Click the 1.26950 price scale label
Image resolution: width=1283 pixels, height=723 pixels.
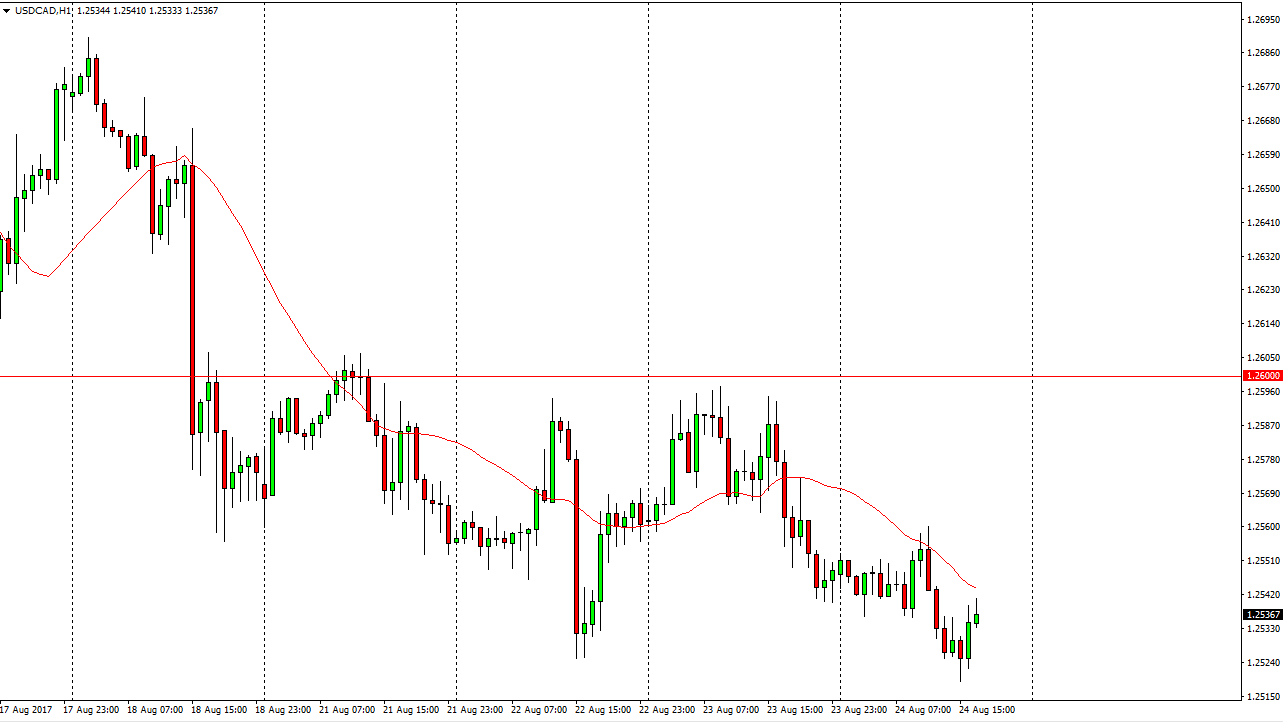point(1261,19)
